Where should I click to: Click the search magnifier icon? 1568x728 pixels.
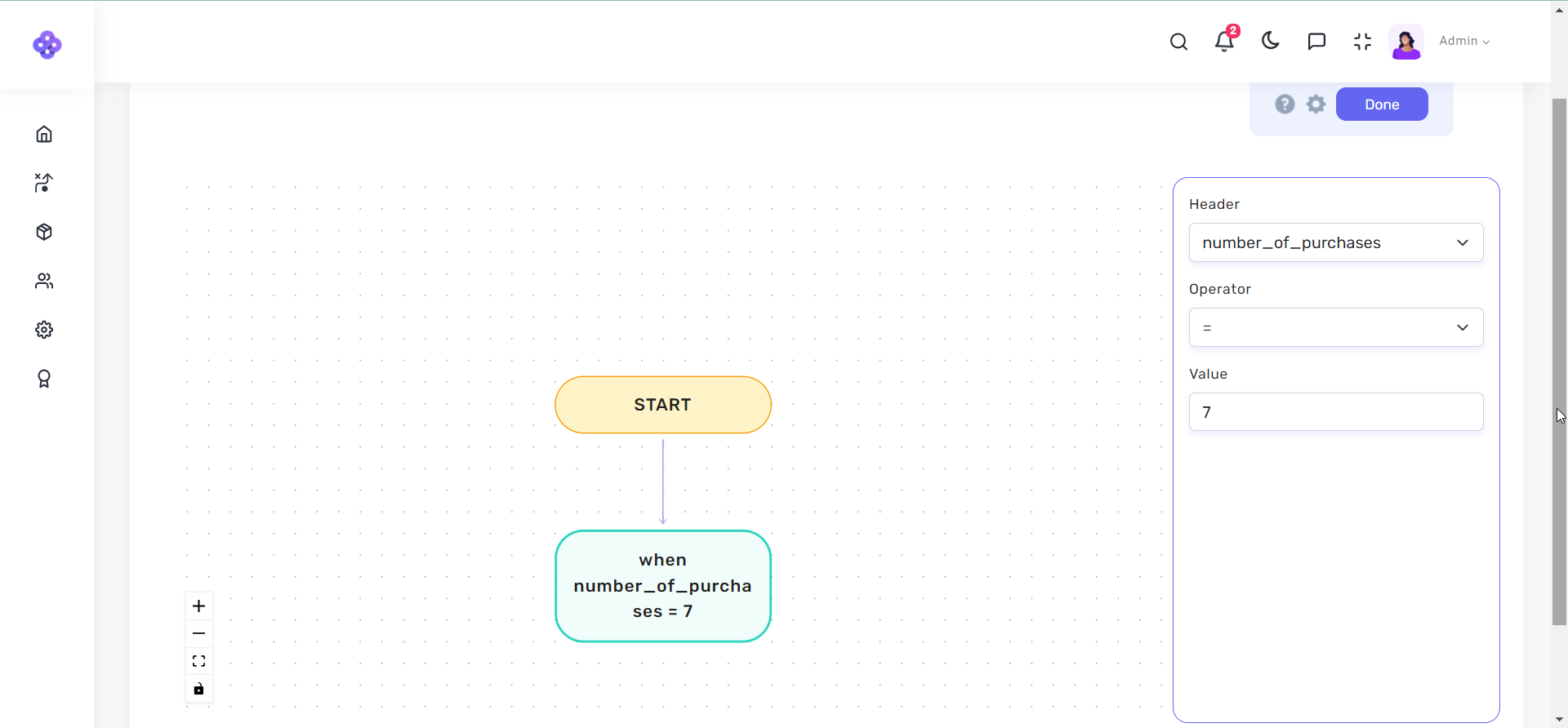[x=1178, y=42]
